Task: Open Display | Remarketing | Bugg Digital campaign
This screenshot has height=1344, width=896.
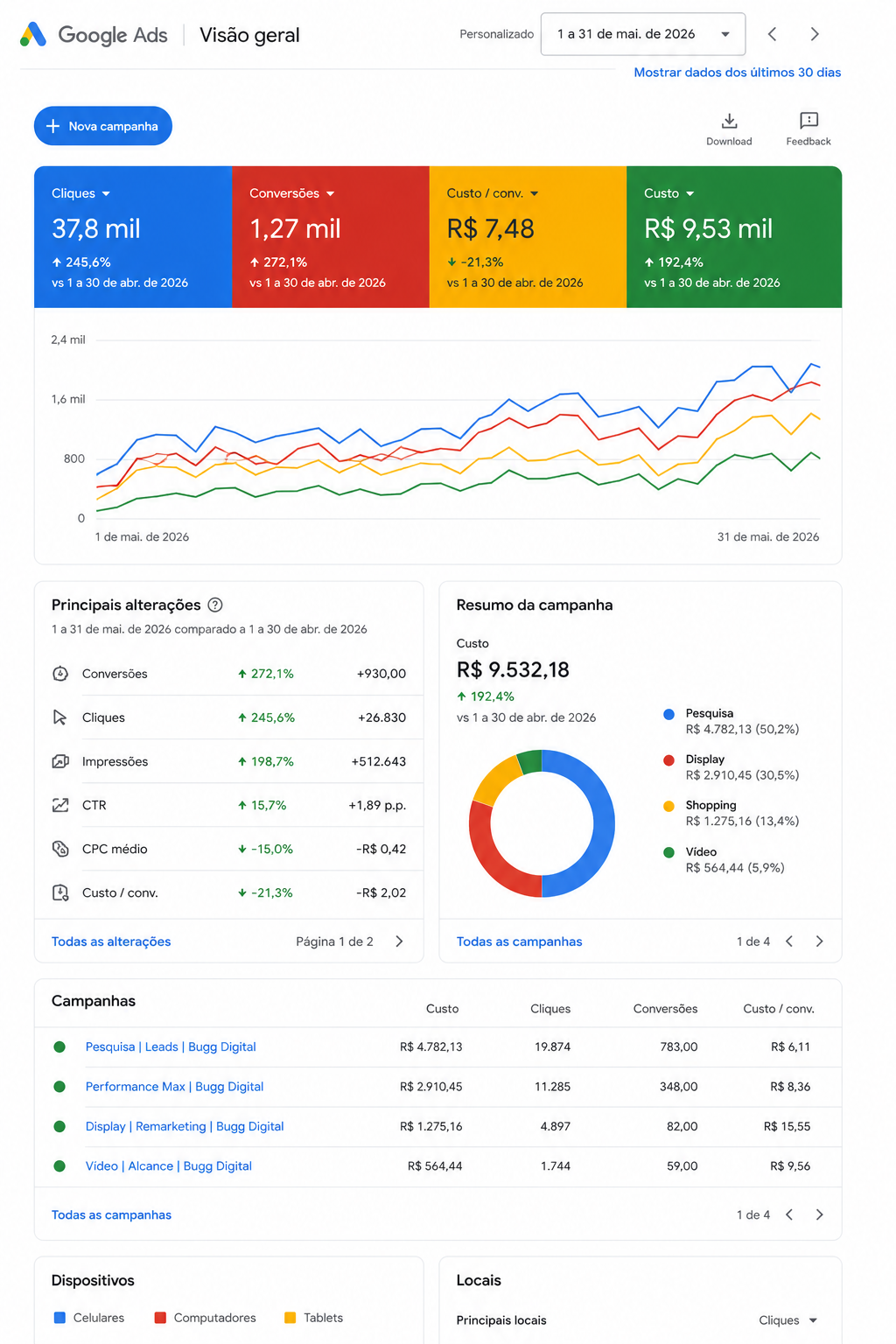Action: (185, 1126)
